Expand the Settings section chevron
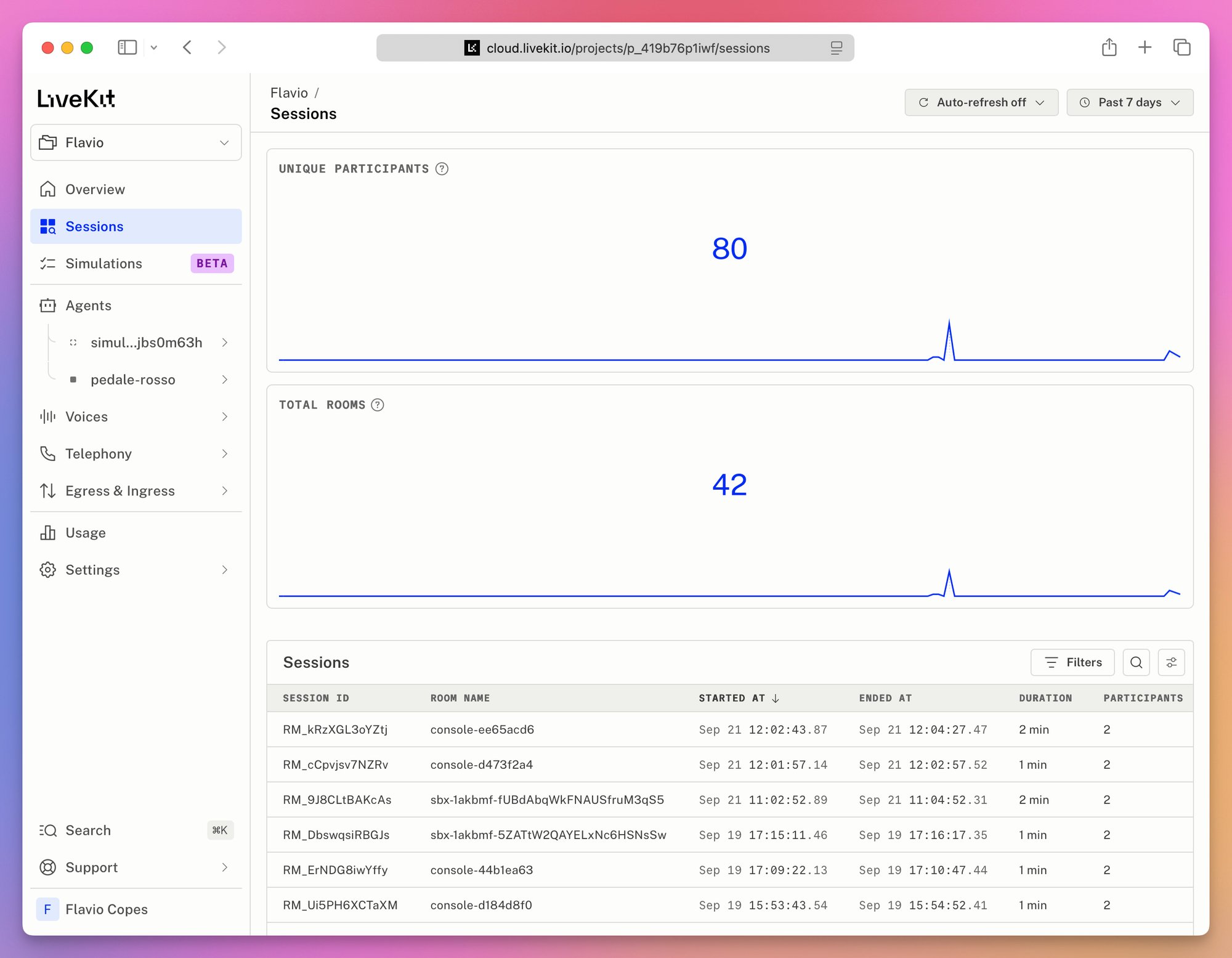The image size is (1232, 958). (225, 570)
